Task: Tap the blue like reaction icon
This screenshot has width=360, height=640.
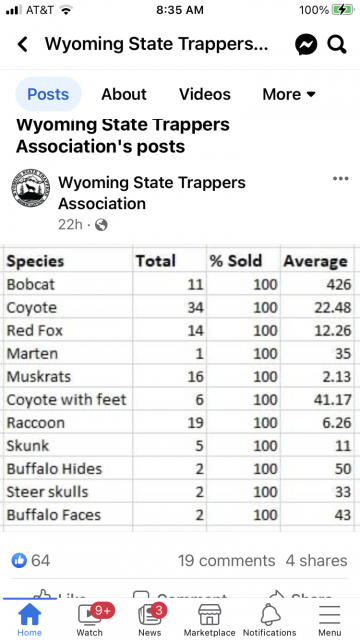Action: [19, 560]
